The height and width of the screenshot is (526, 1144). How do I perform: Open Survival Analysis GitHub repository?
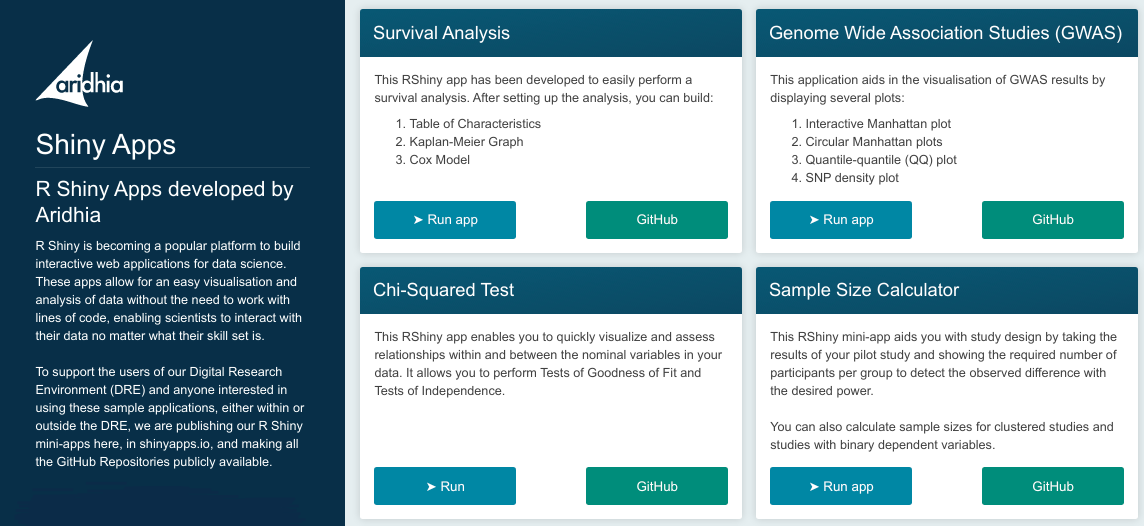(657, 220)
